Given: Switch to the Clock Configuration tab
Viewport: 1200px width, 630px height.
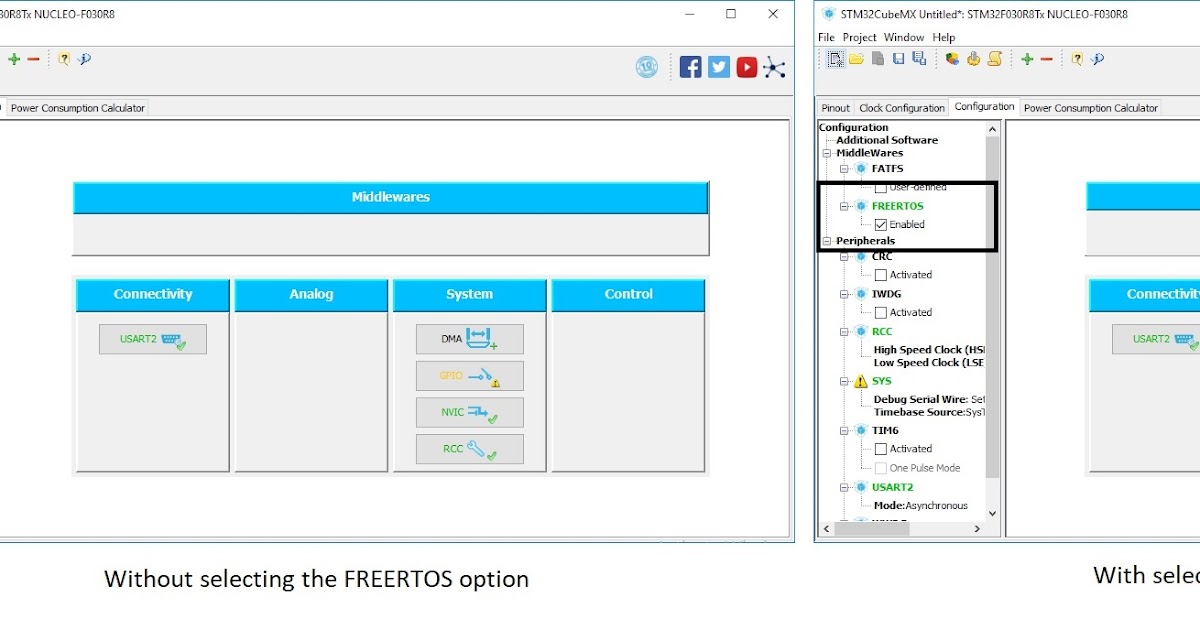Looking at the screenshot, I should 902,106.
